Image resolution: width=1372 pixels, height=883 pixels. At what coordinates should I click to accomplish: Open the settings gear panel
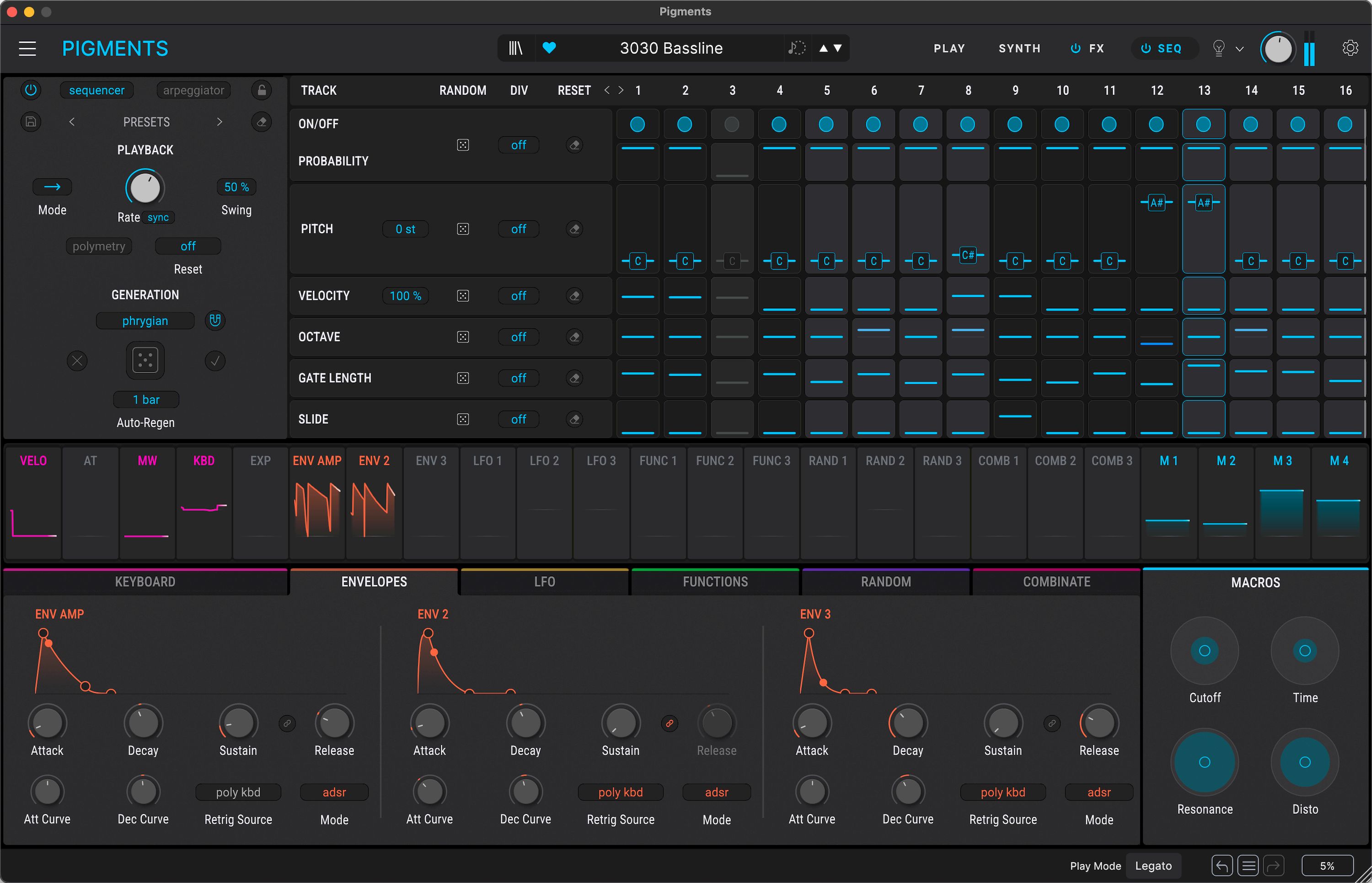click(x=1350, y=48)
